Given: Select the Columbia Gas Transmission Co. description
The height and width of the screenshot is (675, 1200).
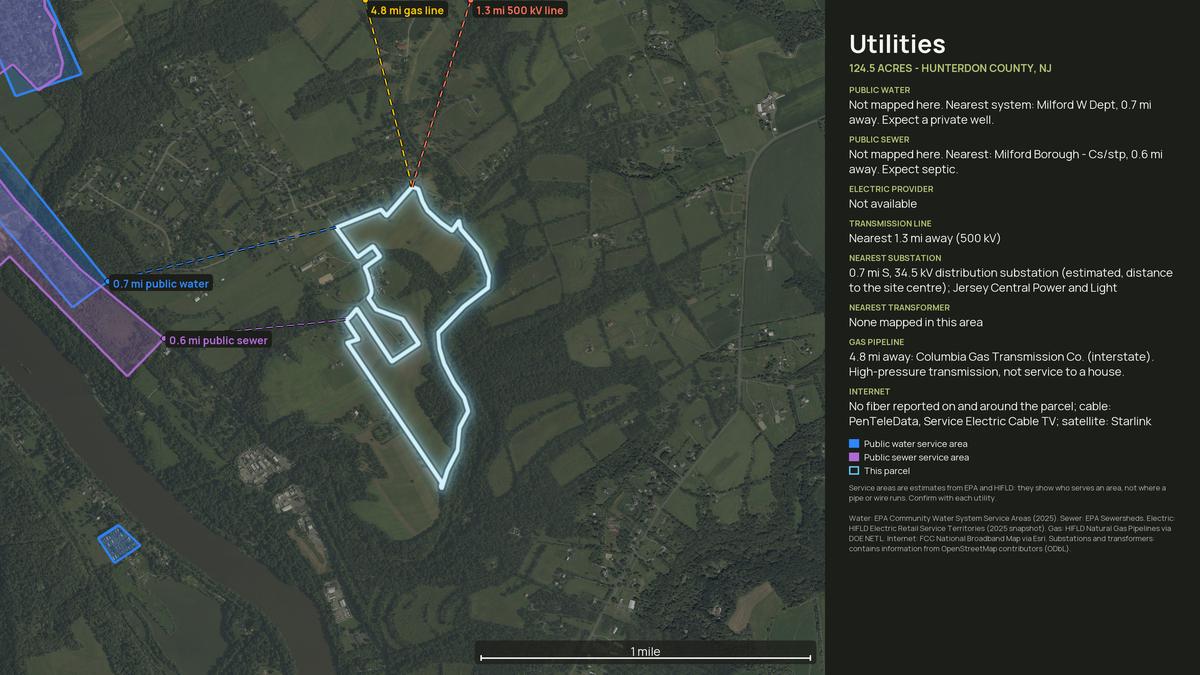Looking at the screenshot, I should click(x=1002, y=364).
